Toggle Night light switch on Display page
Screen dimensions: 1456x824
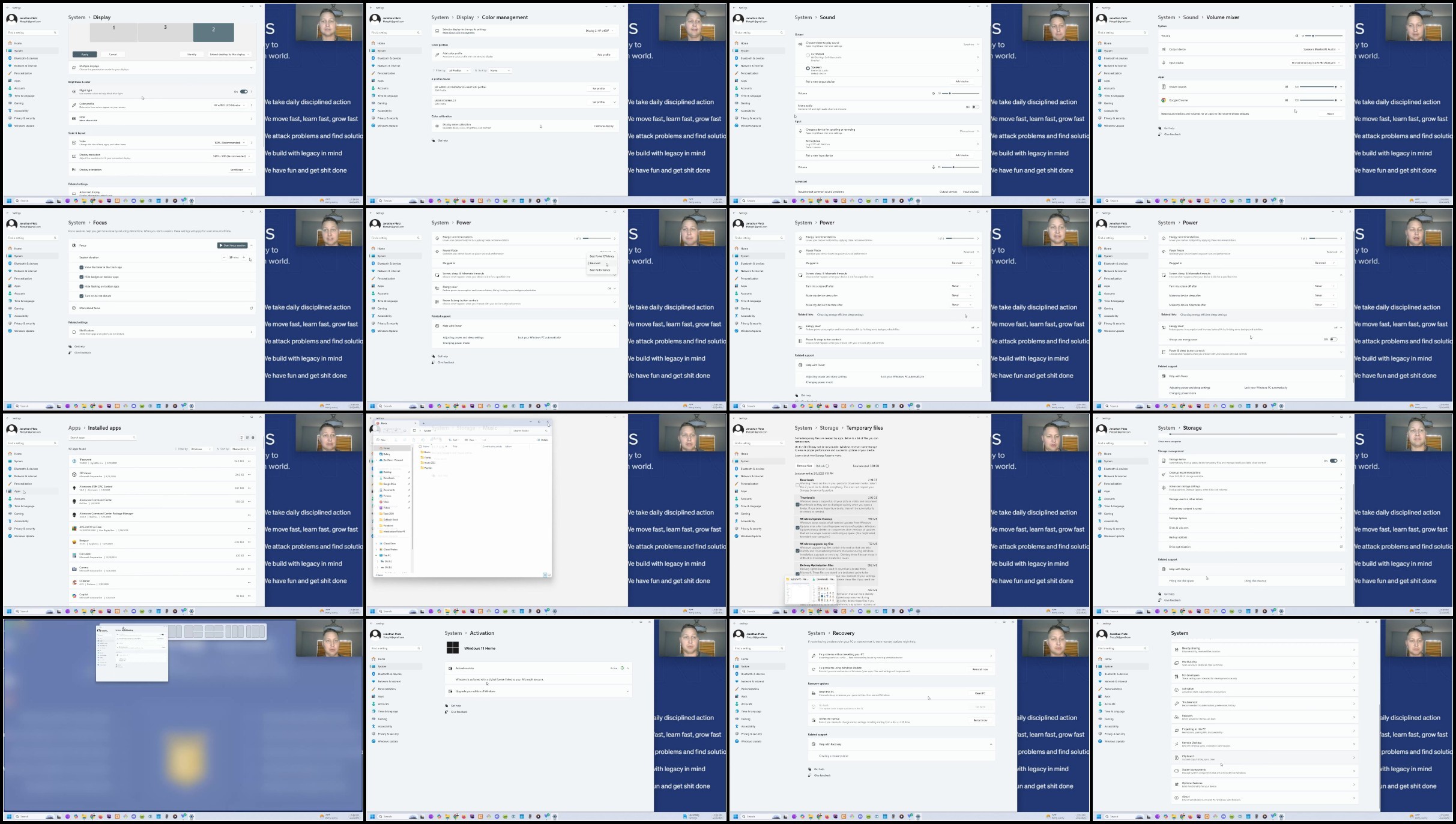tap(244, 92)
